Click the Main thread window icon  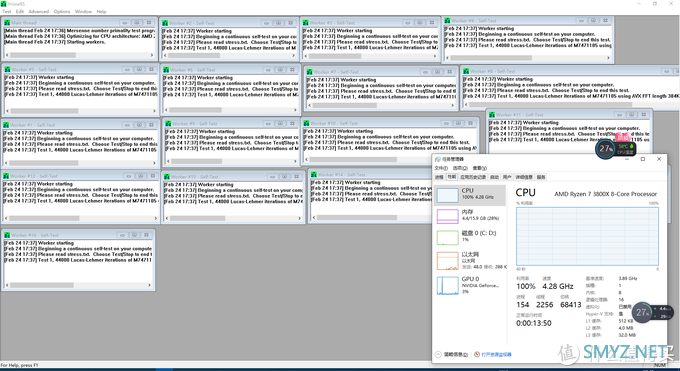(7, 23)
